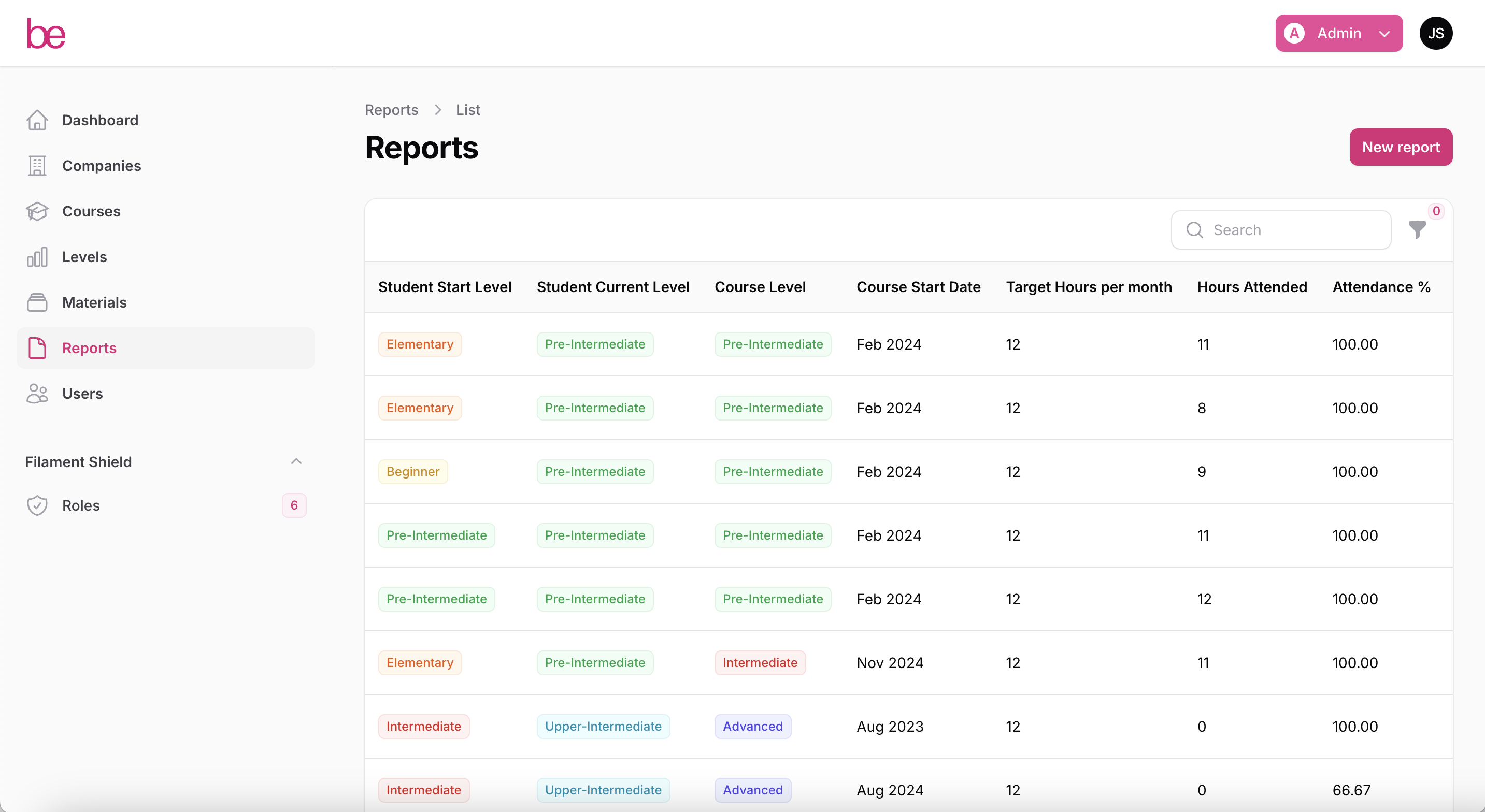Click the Reports document icon
1485x812 pixels.
pyautogui.click(x=37, y=347)
